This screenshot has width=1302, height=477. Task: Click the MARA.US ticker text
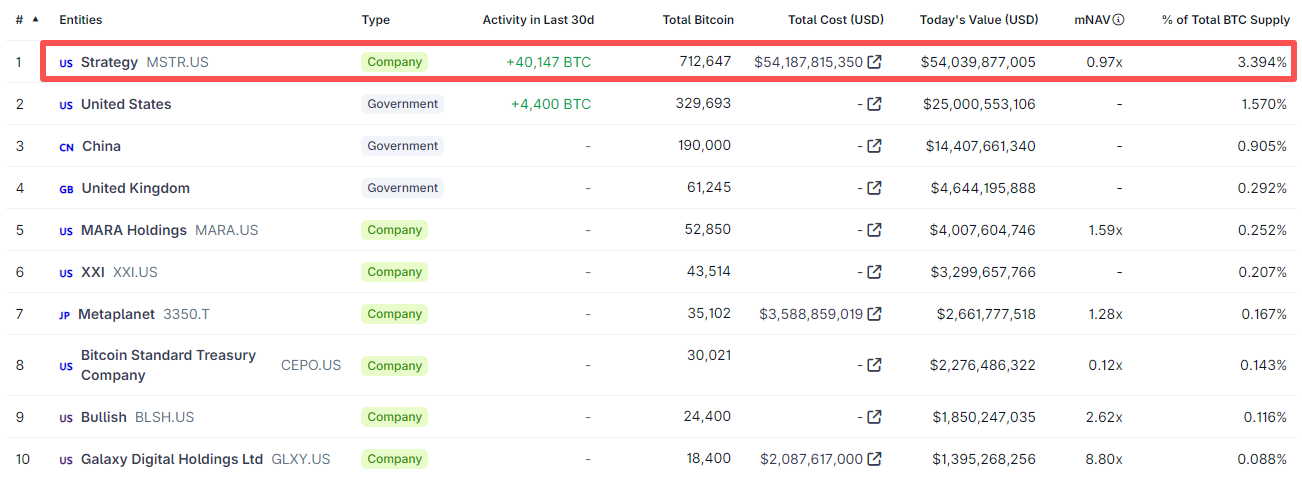click(x=227, y=230)
